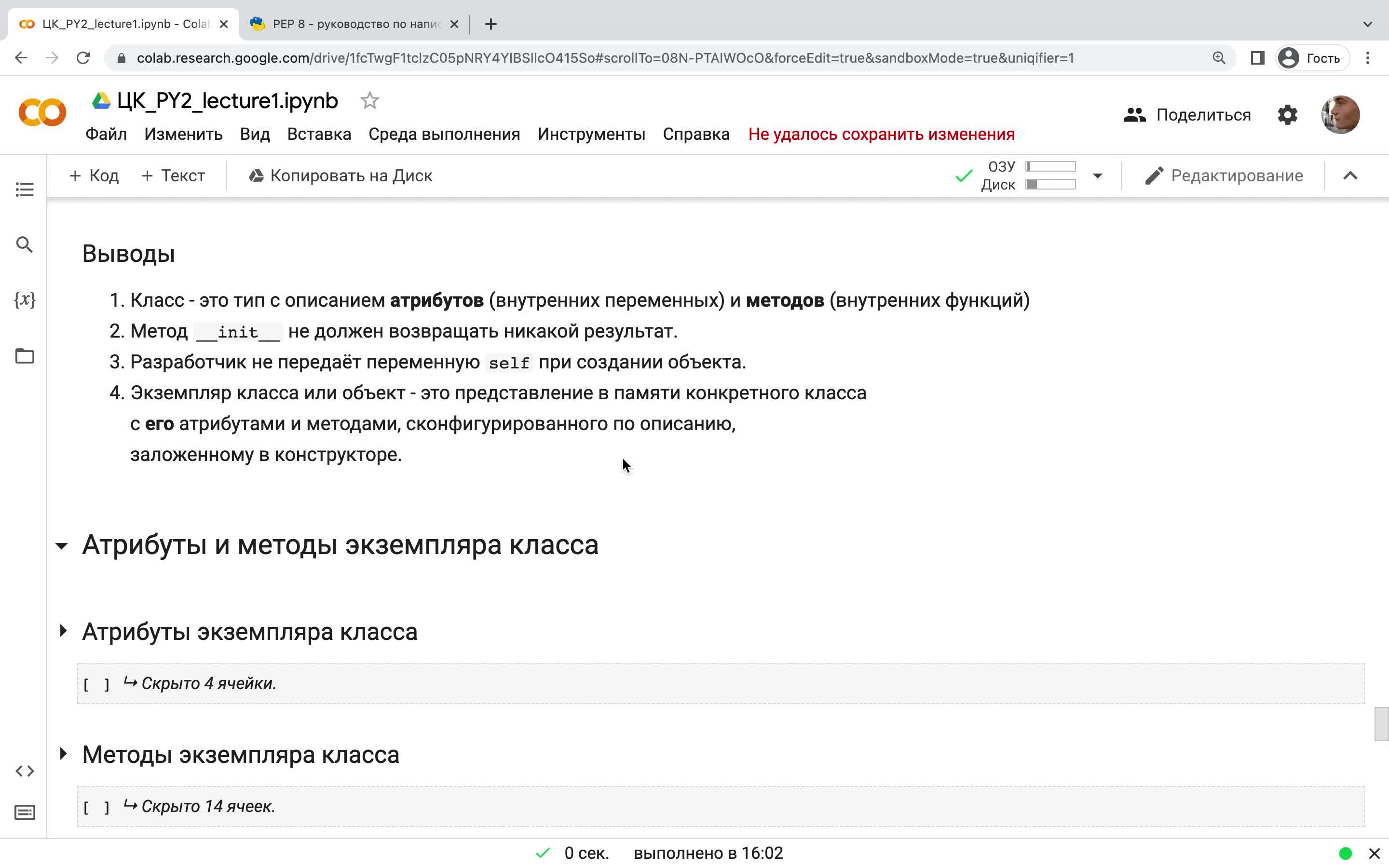Open browser zoom magnifier icon in address bar
Viewport: 1389px width, 868px height.
click(1219, 58)
